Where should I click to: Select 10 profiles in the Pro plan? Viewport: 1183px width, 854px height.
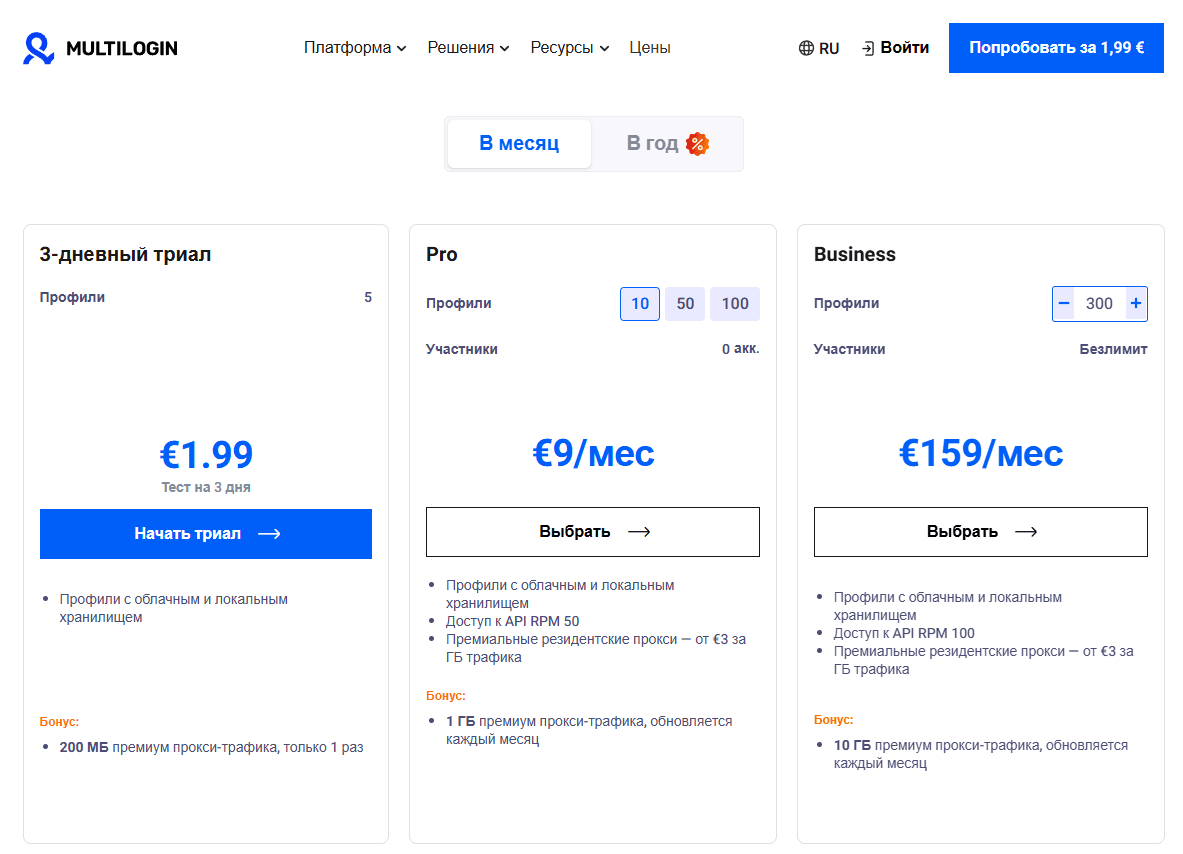(x=639, y=303)
